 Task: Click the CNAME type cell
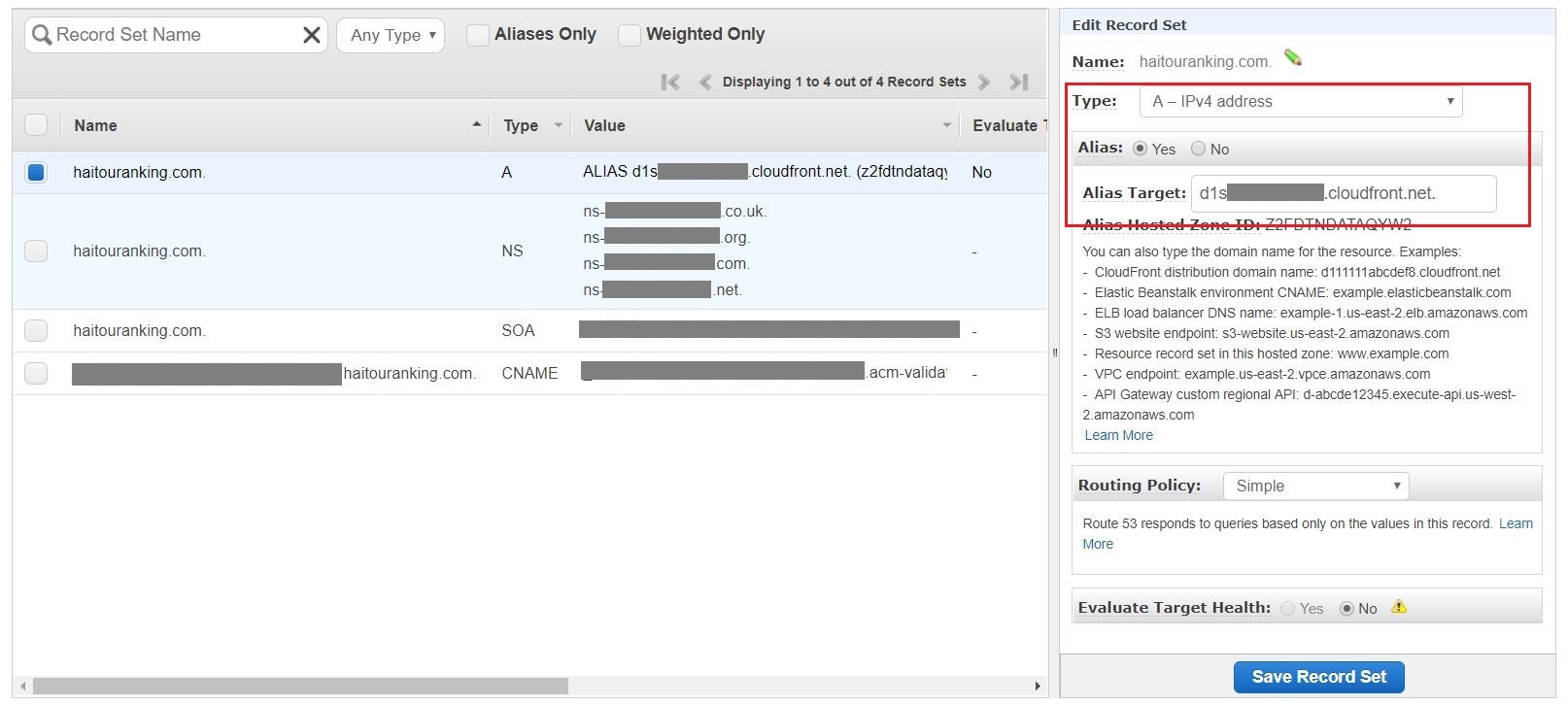tap(529, 373)
